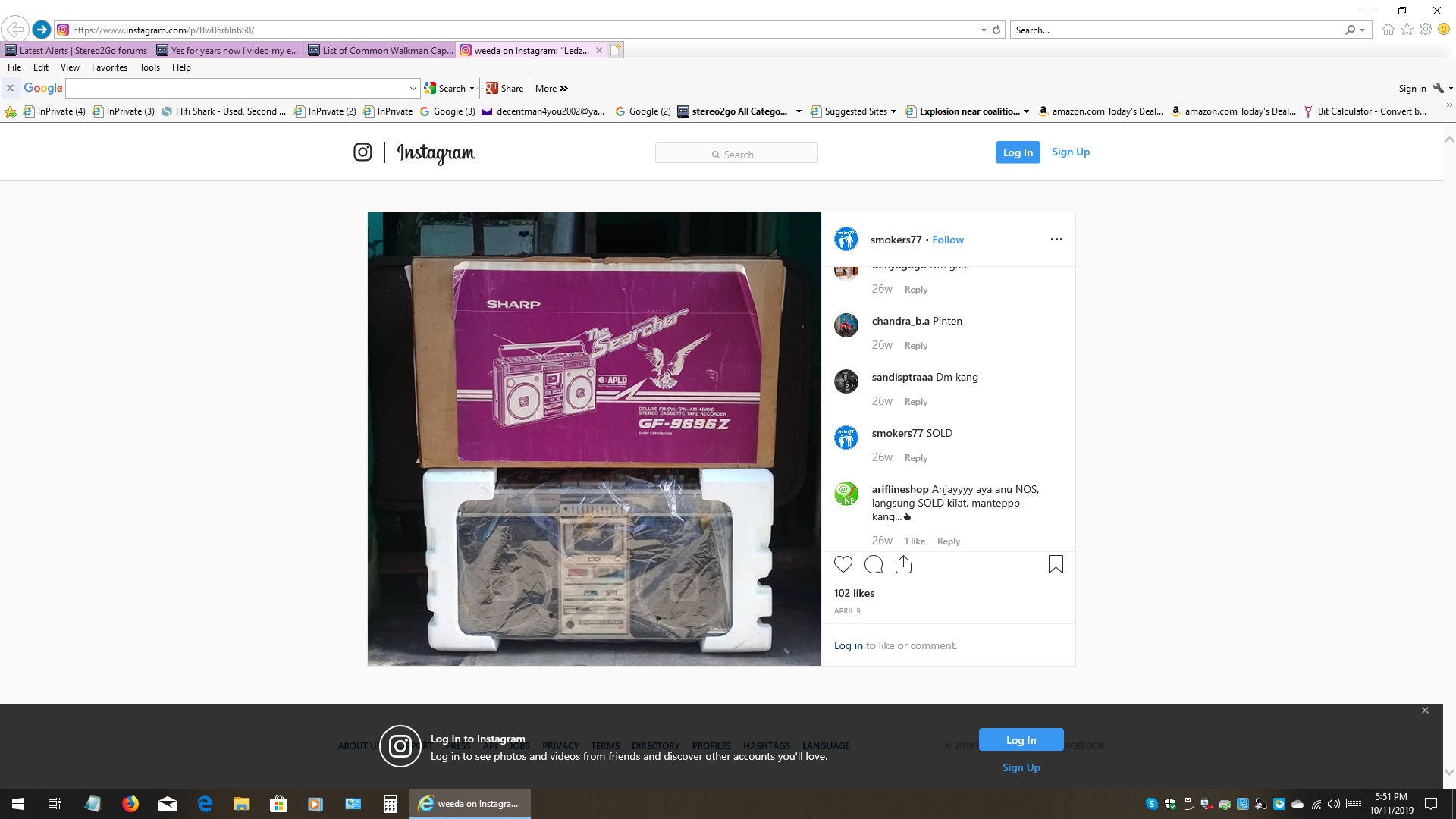Open the favorites star icon
Image resolution: width=1456 pixels, height=819 pixels.
pos(1407,30)
